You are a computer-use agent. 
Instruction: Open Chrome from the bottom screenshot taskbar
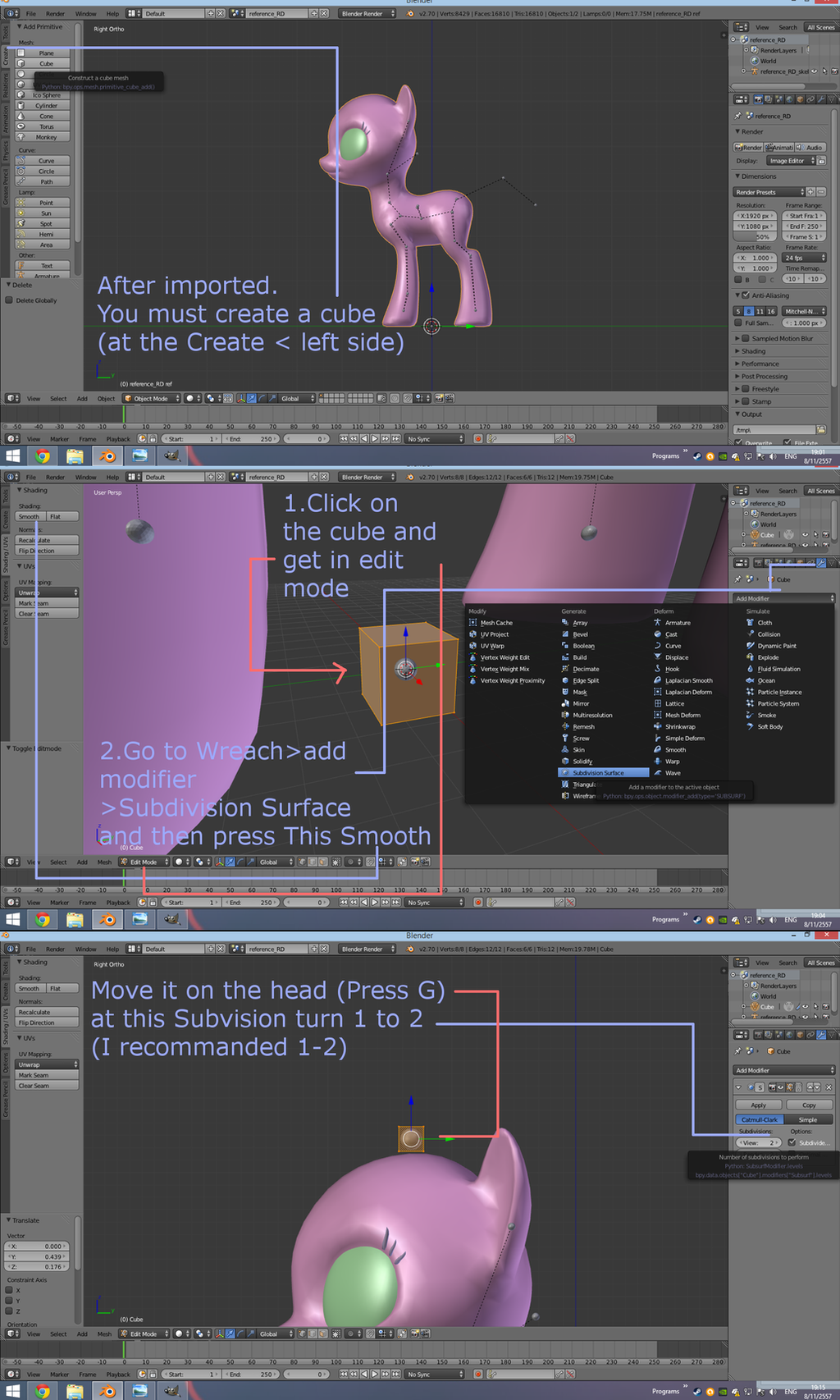(43, 1391)
